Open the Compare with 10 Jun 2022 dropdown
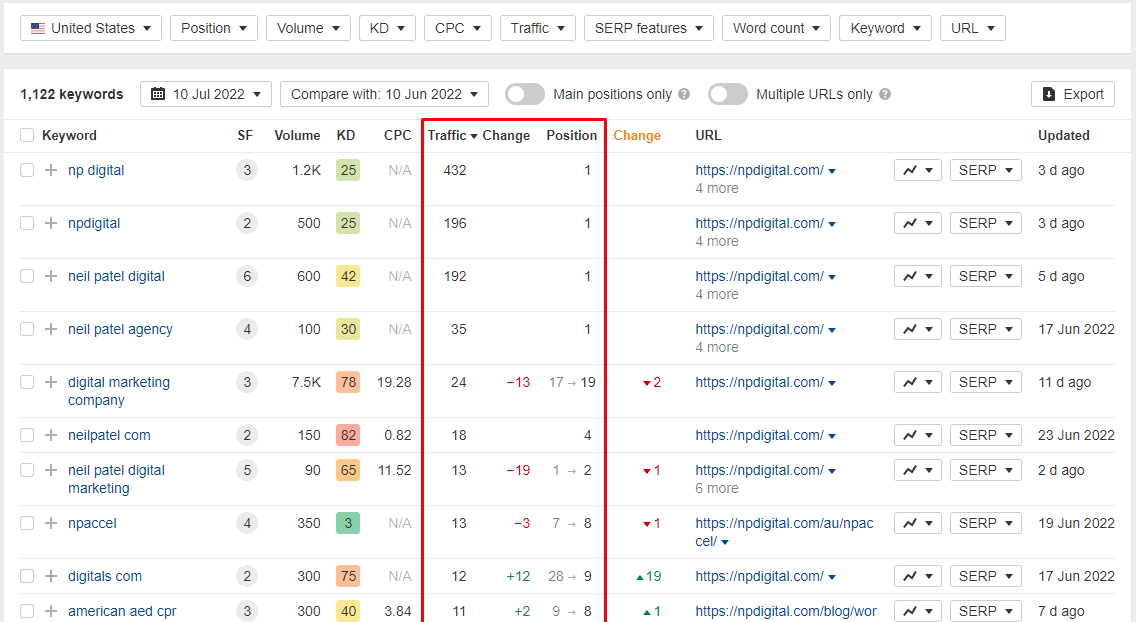This screenshot has width=1136, height=622. (x=384, y=94)
